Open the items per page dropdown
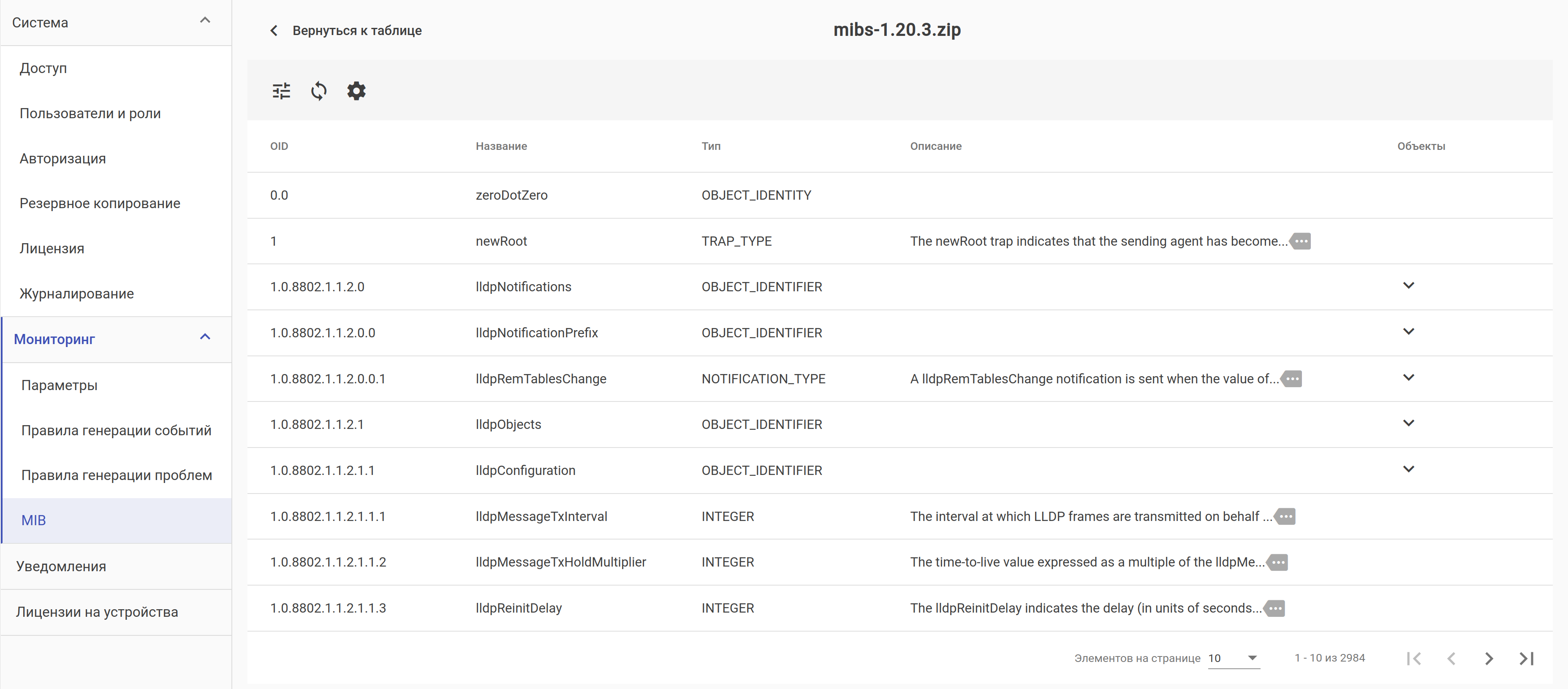The height and width of the screenshot is (689, 1568). (x=1233, y=658)
